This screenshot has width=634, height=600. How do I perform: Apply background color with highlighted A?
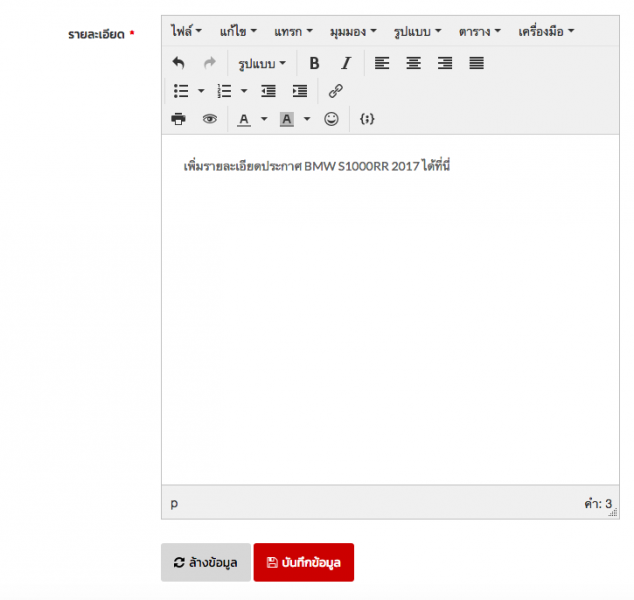pyautogui.click(x=287, y=119)
